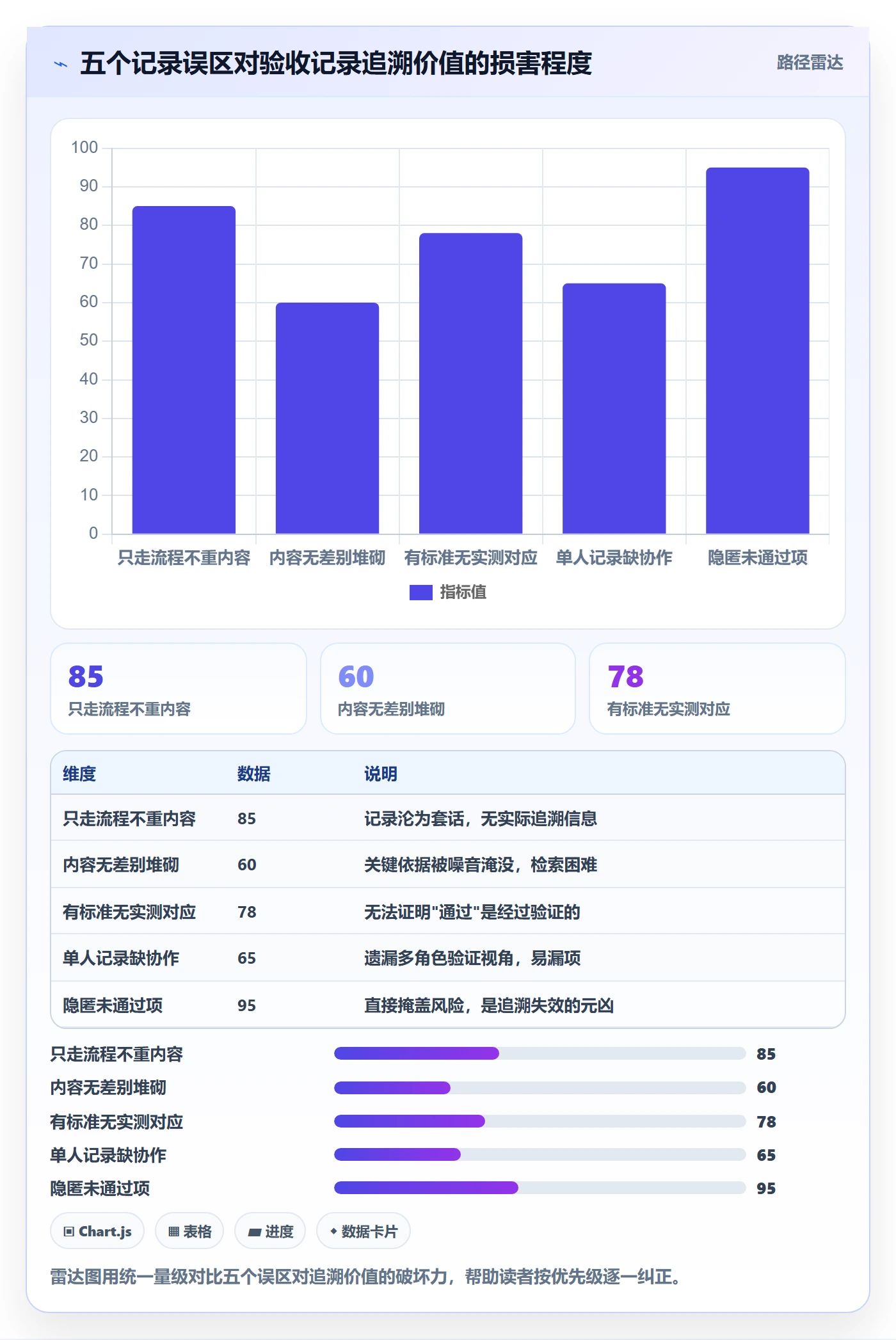This screenshot has height=1340, width=896.
Task: Click the value 65 in the table
Action: pos(247,958)
